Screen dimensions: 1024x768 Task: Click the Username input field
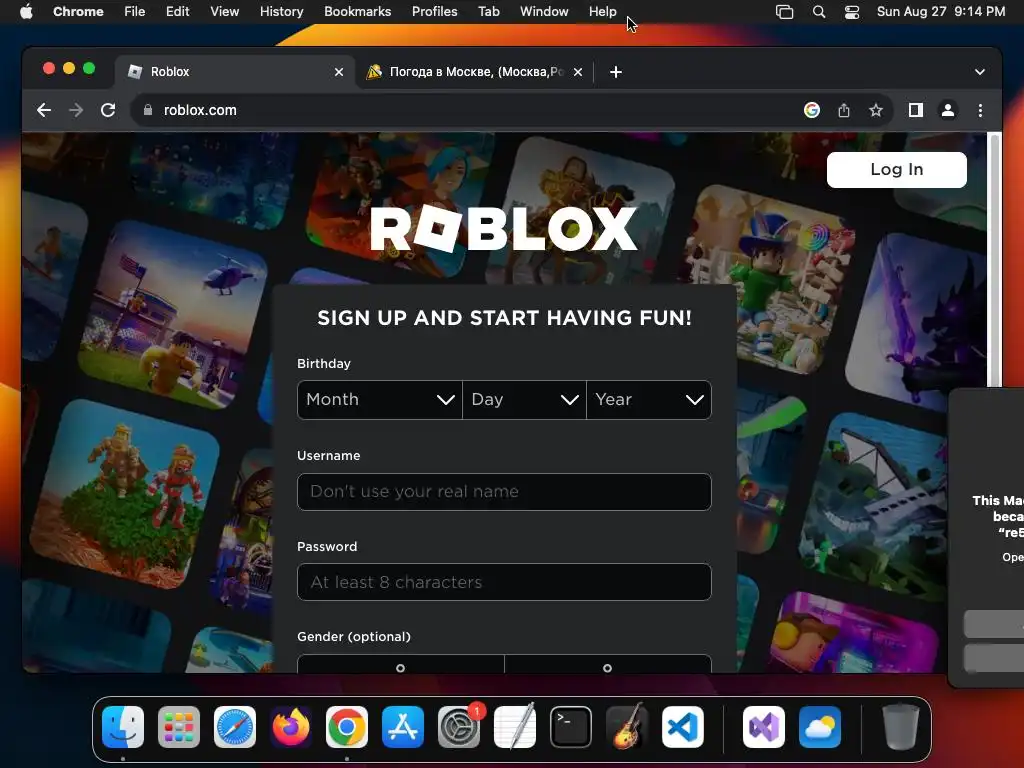[504, 492]
